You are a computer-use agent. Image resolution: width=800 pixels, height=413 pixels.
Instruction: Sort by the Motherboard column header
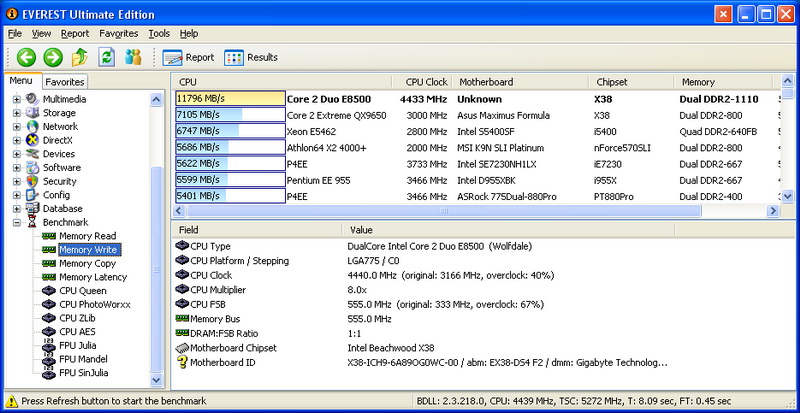coord(521,82)
